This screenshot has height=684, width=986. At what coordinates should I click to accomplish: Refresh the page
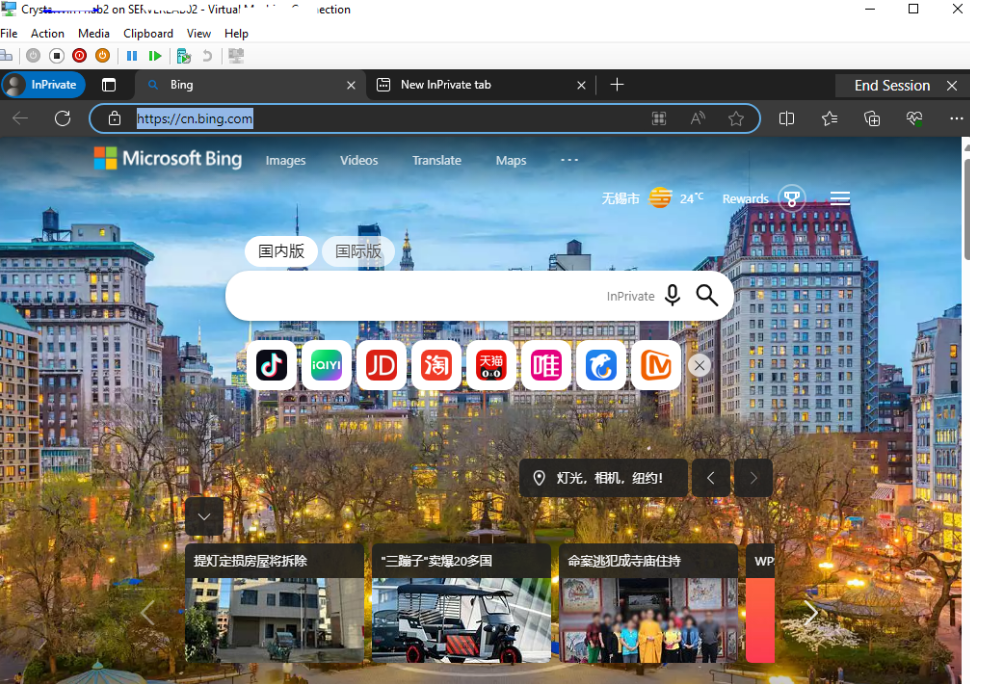pyautogui.click(x=63, y=118)
